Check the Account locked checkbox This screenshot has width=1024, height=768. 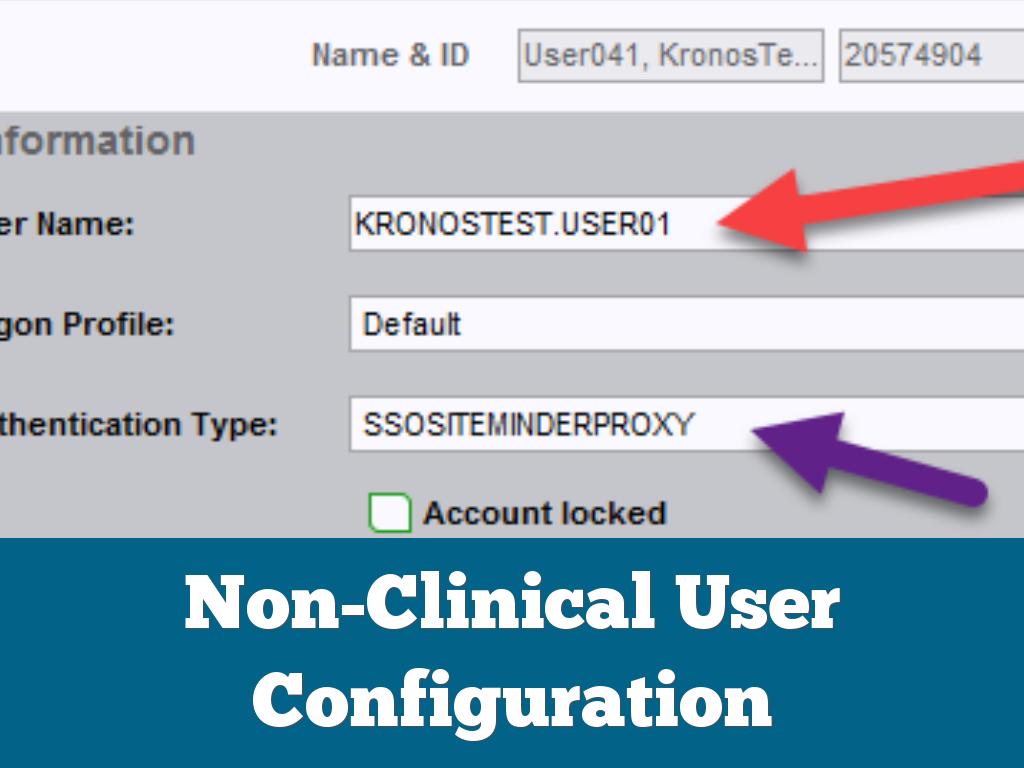(x=390, y=514)
